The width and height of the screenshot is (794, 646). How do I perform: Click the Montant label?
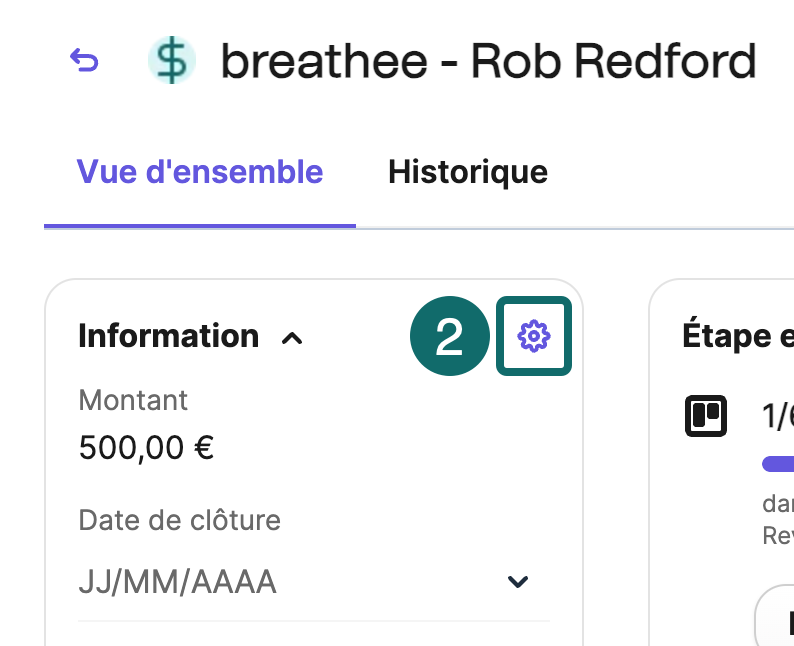(133, 400)
